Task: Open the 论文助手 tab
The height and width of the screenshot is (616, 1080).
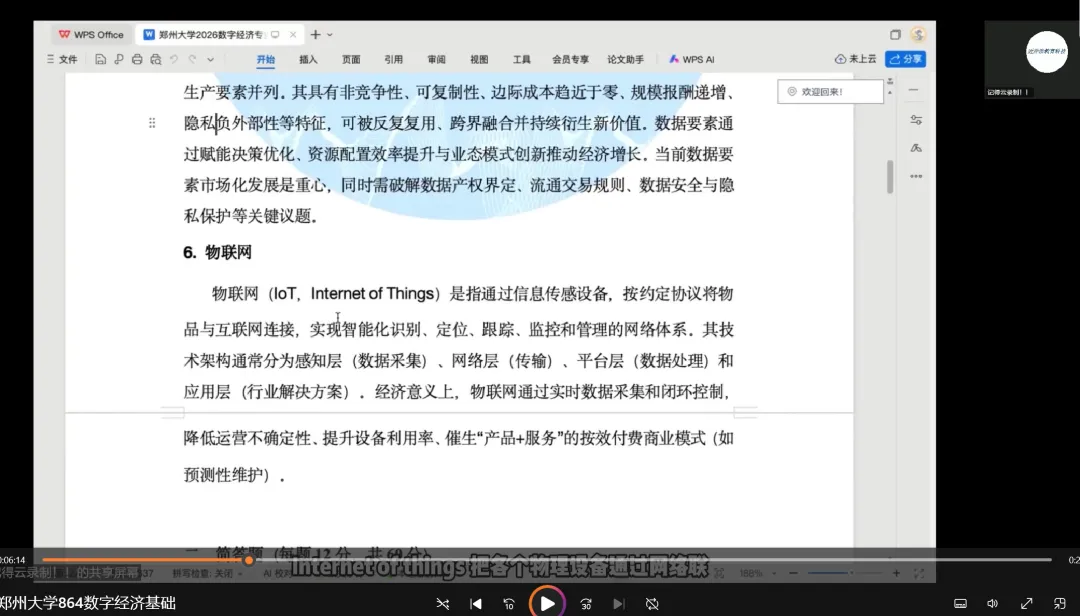Action: (625, 59)
